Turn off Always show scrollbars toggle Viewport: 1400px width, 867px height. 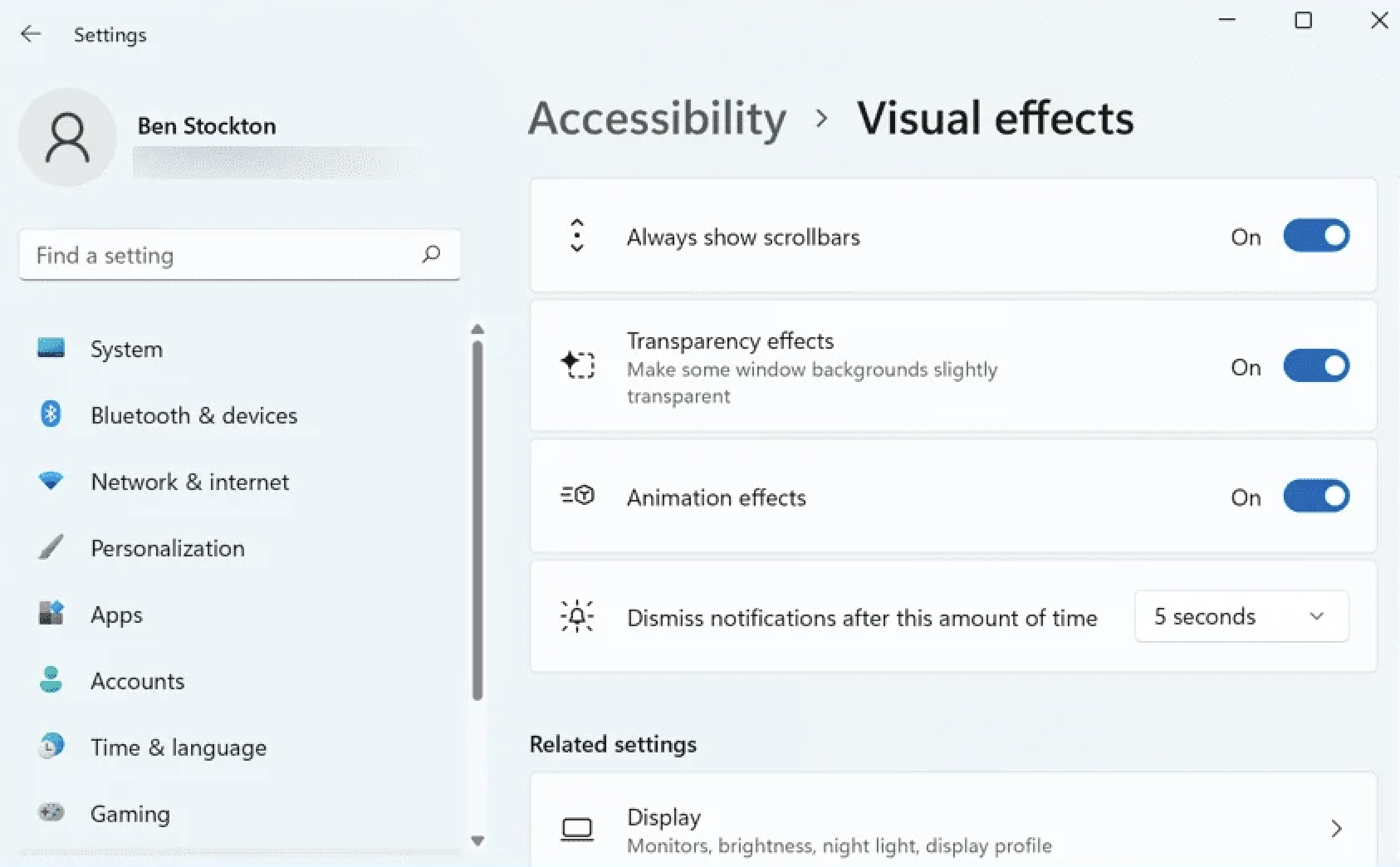tap(1316, 236)
